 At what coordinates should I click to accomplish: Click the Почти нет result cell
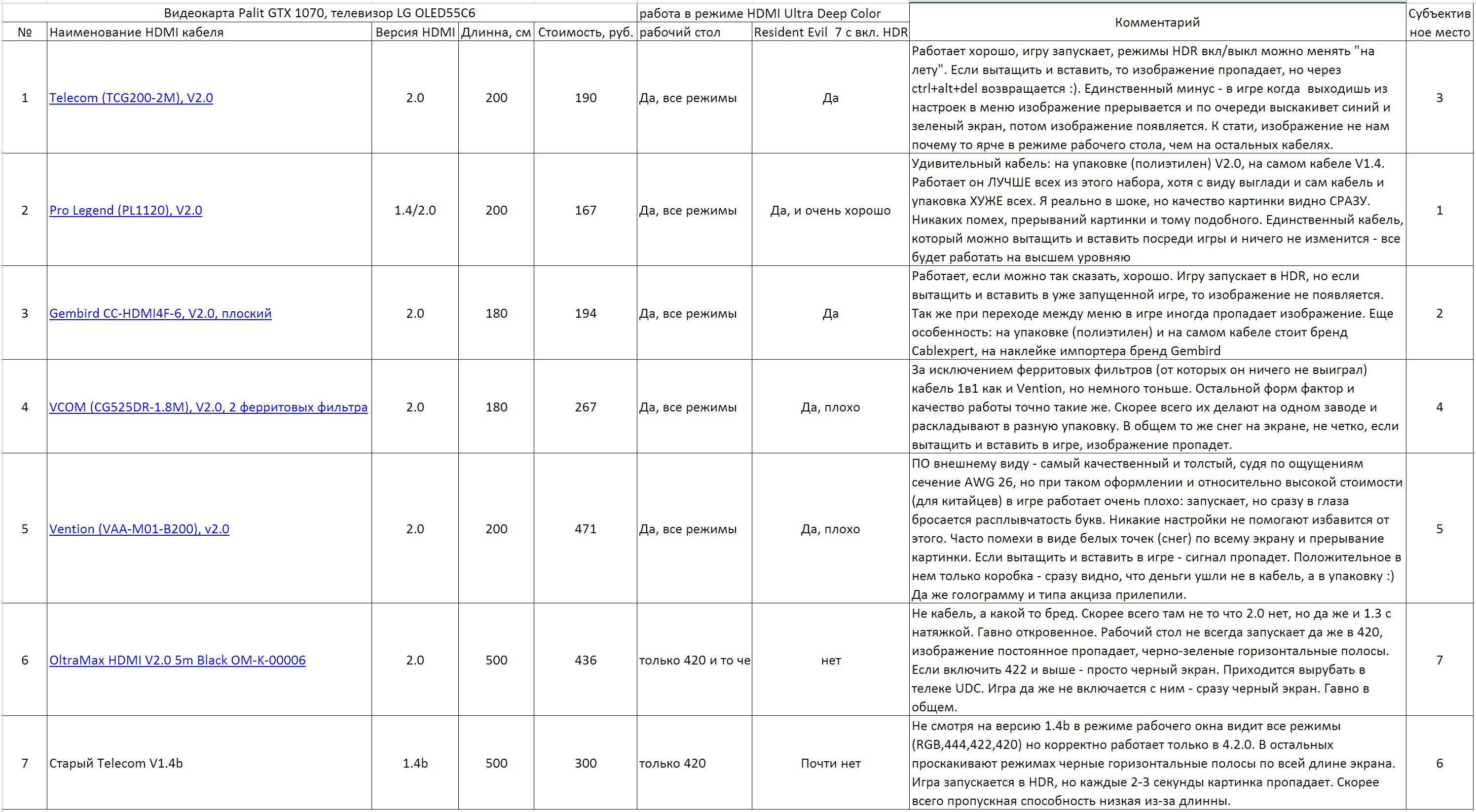(x=830, y=763)
